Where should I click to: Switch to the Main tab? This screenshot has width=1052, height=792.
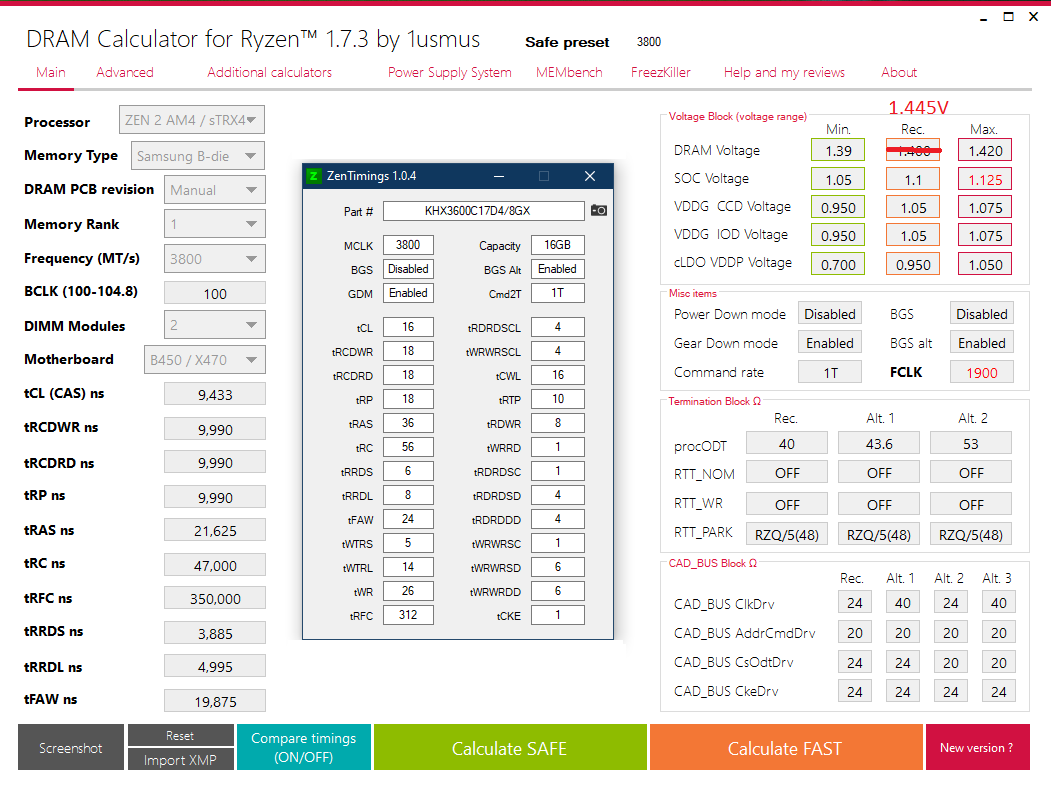click(x=51, y=72)
